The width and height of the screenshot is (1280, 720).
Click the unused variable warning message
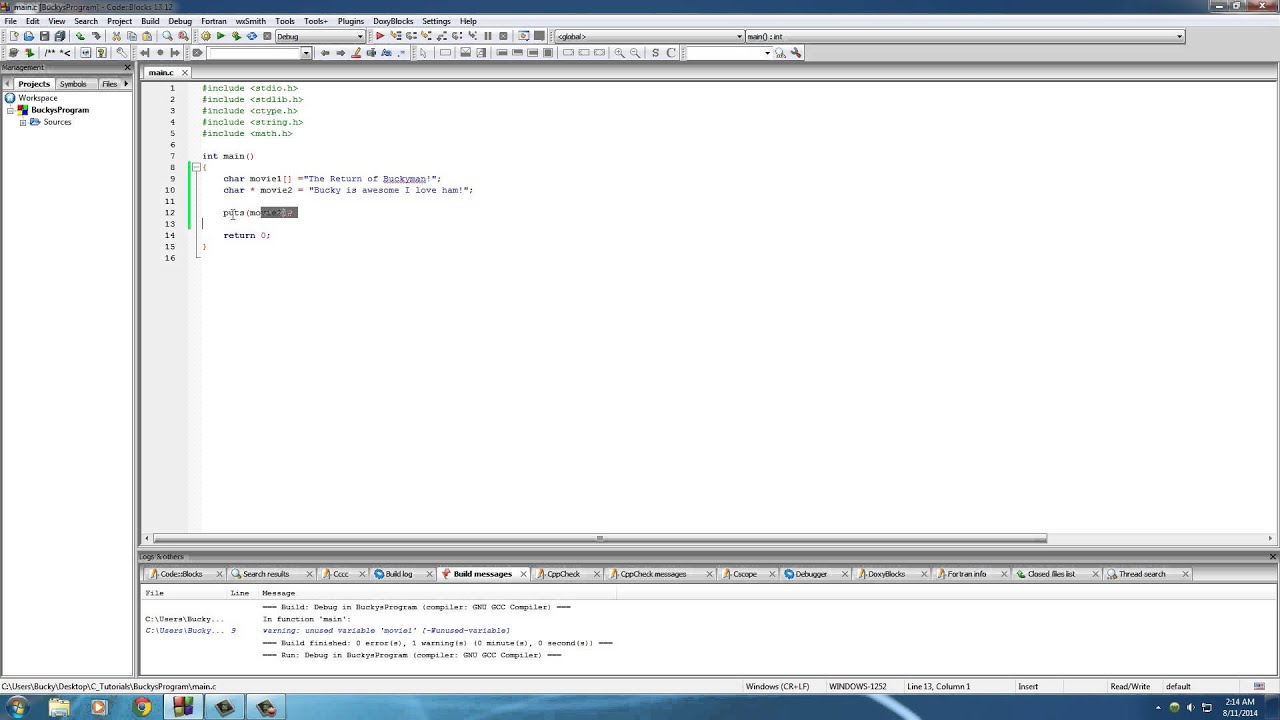(x=386, y=631)
